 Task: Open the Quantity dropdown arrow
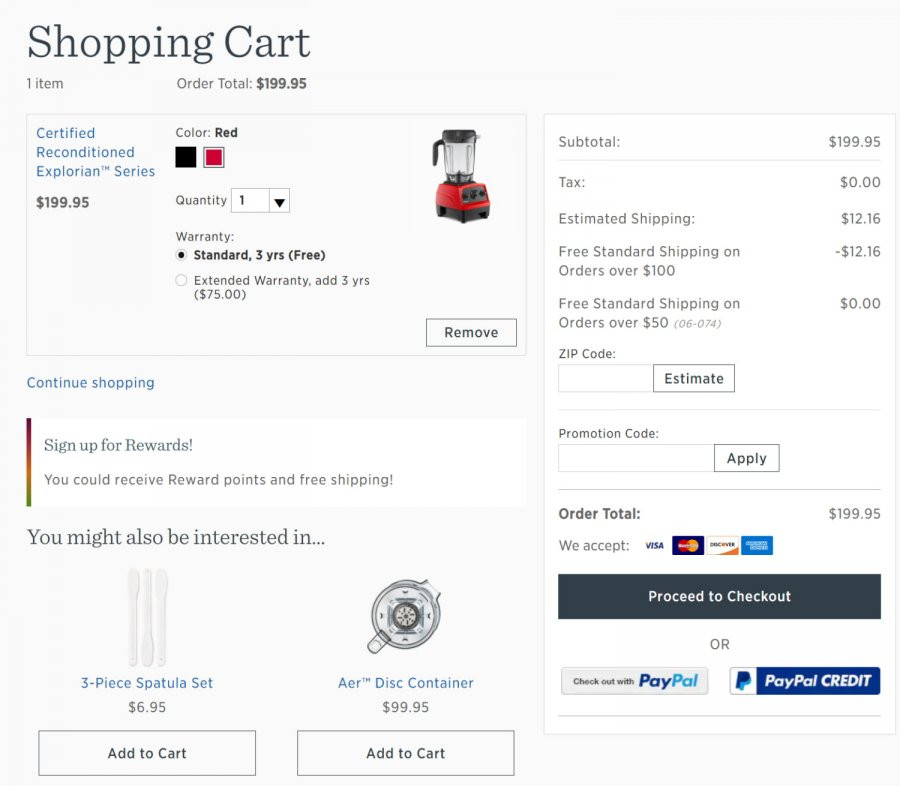pyautogui.click(x=280, y=201)
